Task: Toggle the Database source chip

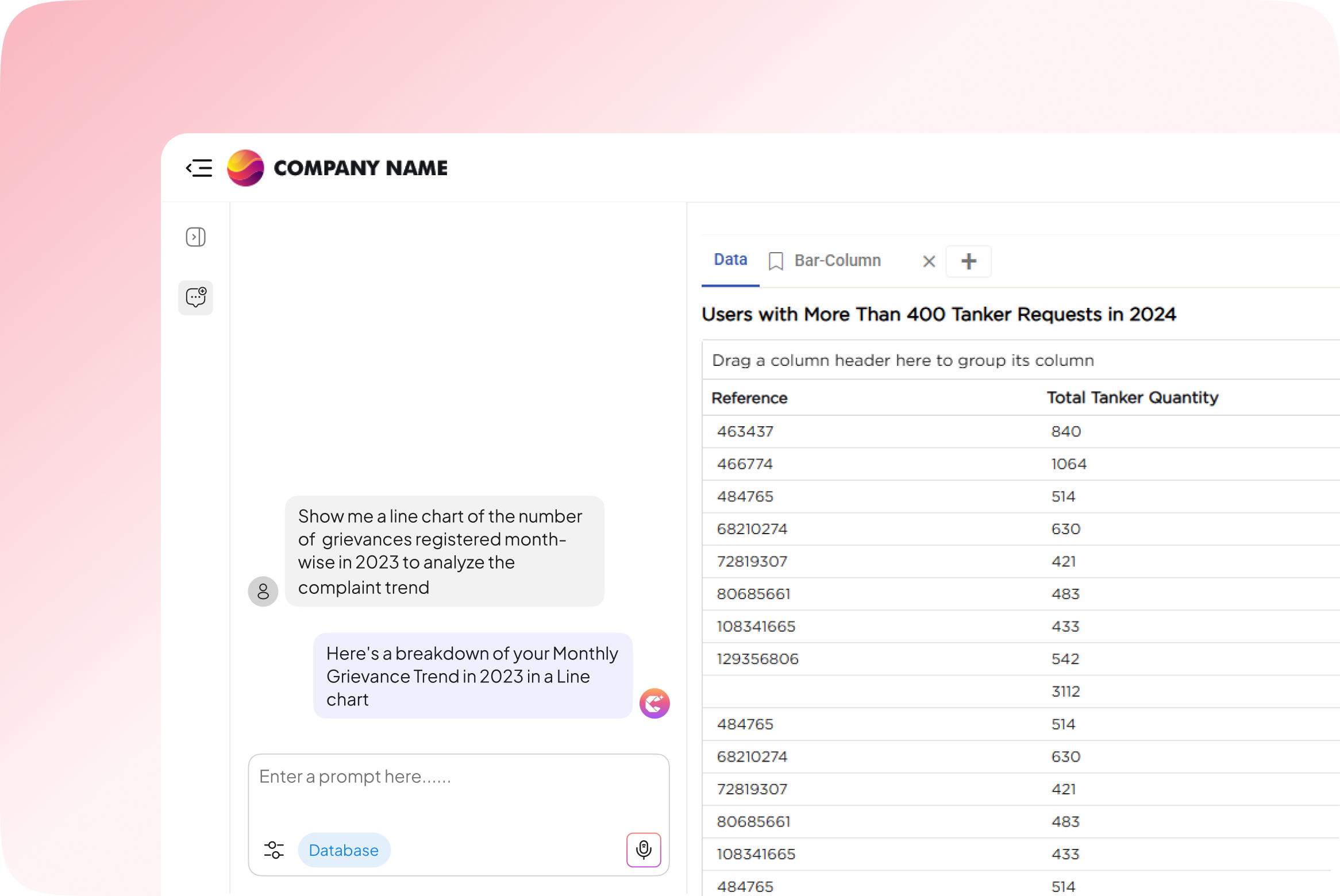Action: [344, 850]
